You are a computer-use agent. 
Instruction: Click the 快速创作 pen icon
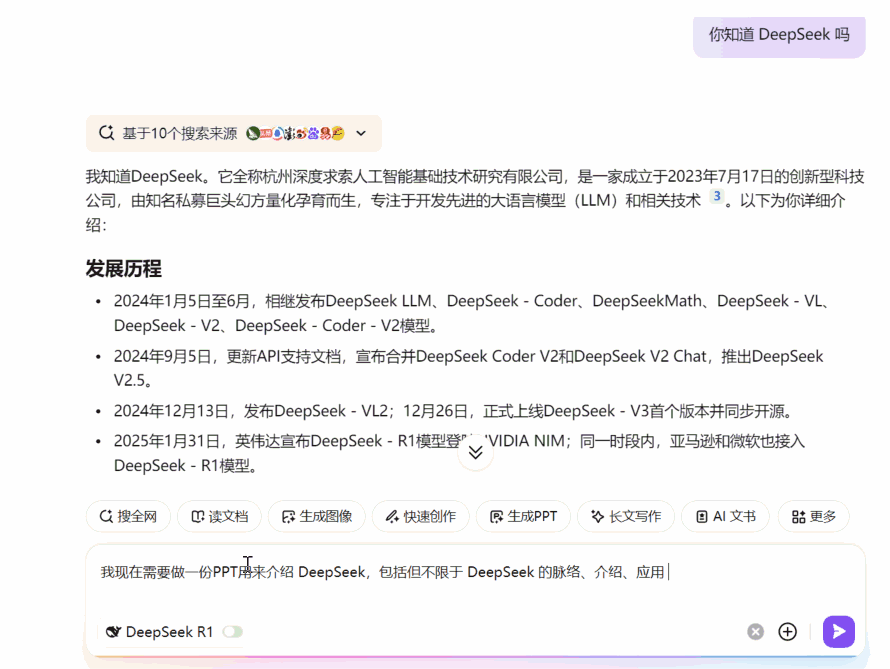click(392, 516)
